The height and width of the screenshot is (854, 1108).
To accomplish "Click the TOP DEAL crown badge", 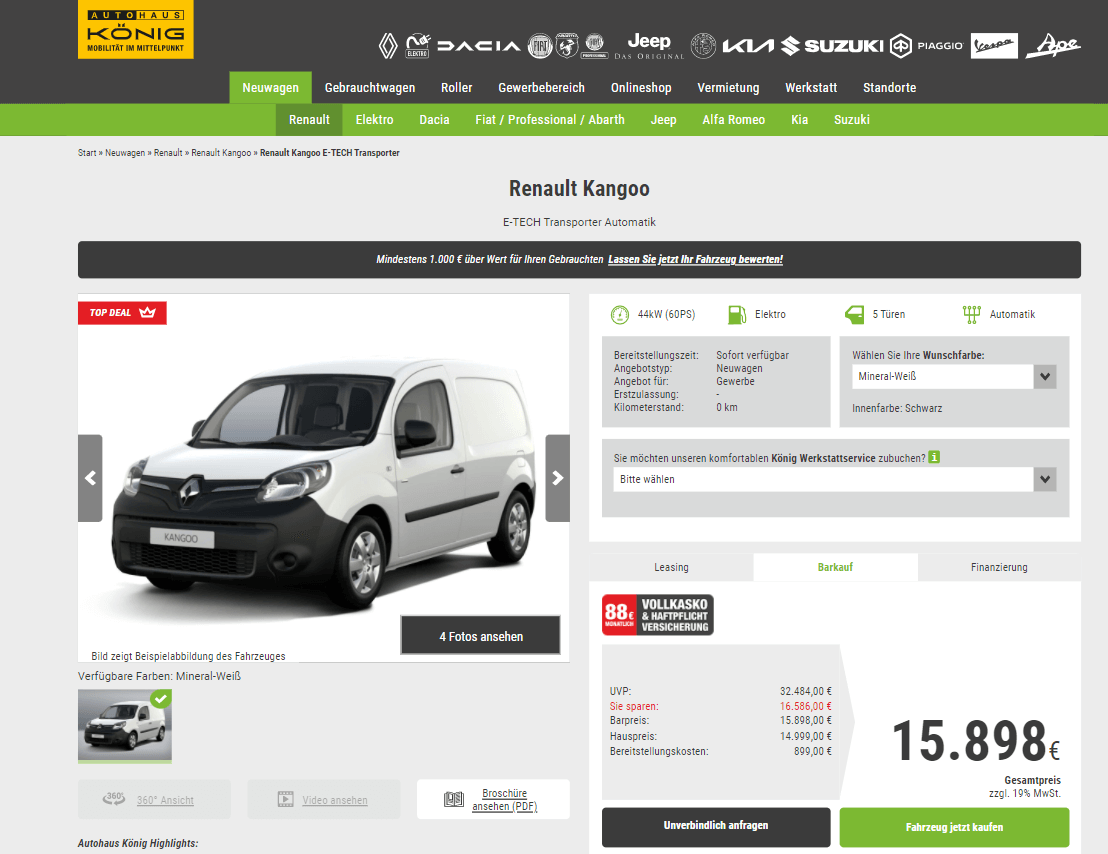I will pos(122,313).
